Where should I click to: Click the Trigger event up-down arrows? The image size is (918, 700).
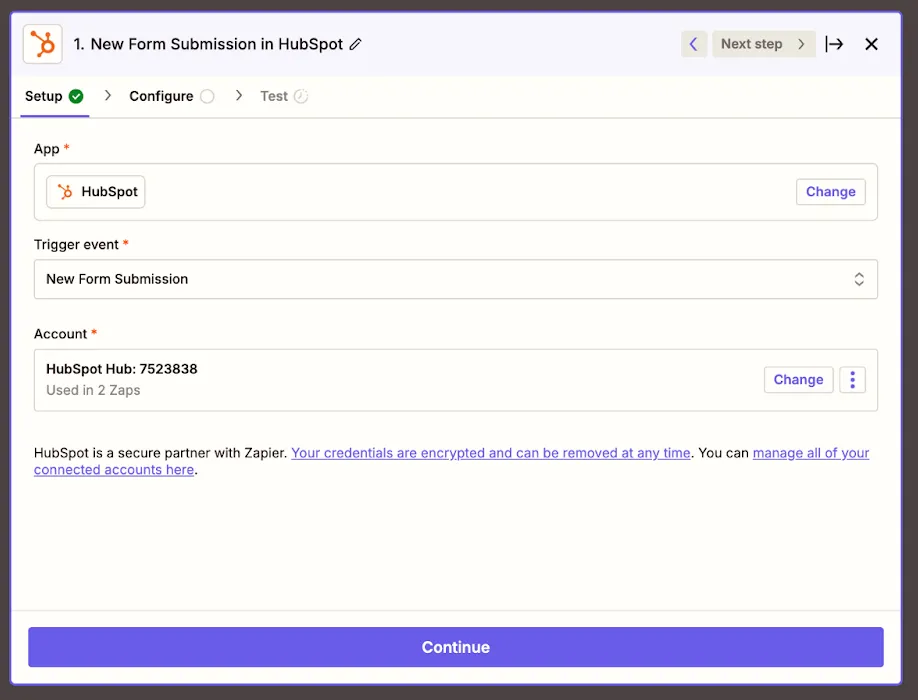click(x=859, y=279)
